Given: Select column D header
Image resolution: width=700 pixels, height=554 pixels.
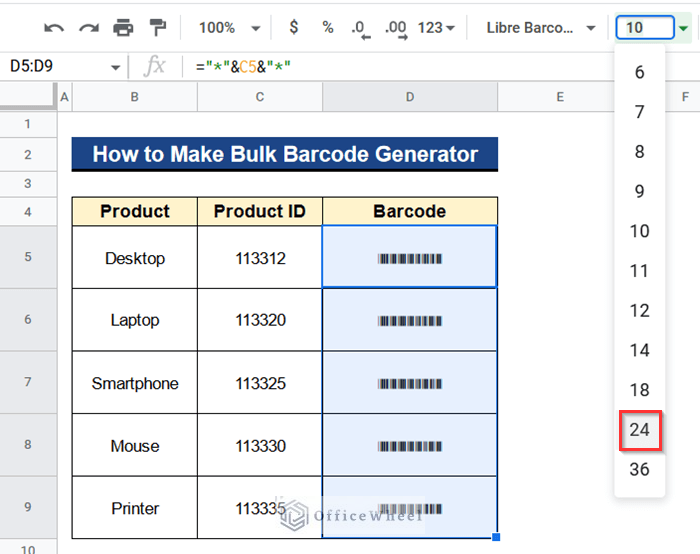Looking at the screenshot, I should click(x=410, y=97).
